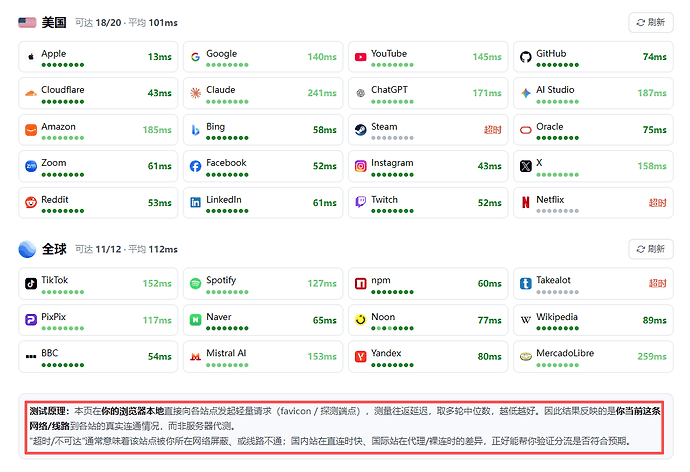Click the Wikipedia W icon

click(525, 320)
